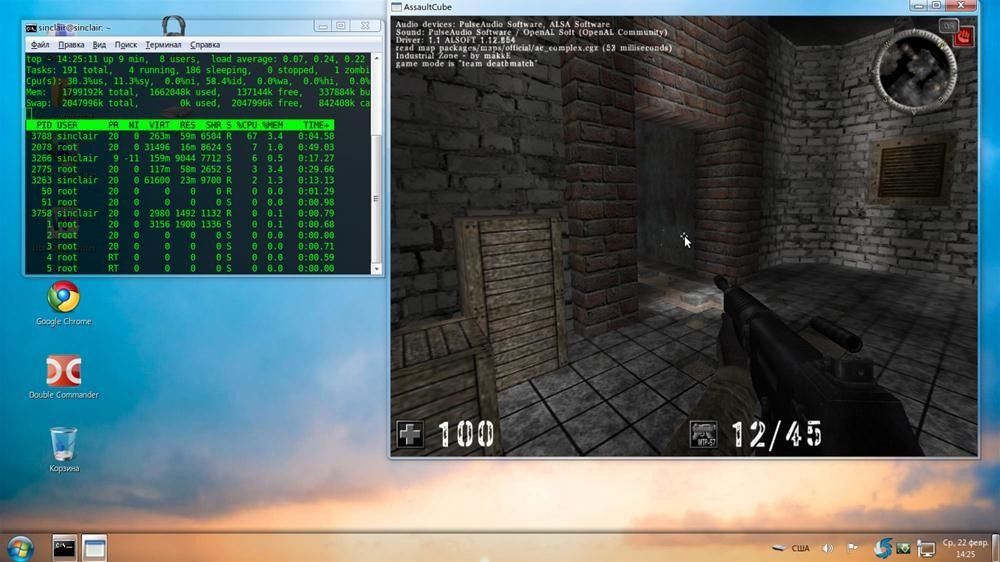Select the process row with PID 3263
The height and width of the screenshot is (562, 1000).
pyautogui.click(x=182, y=180)
